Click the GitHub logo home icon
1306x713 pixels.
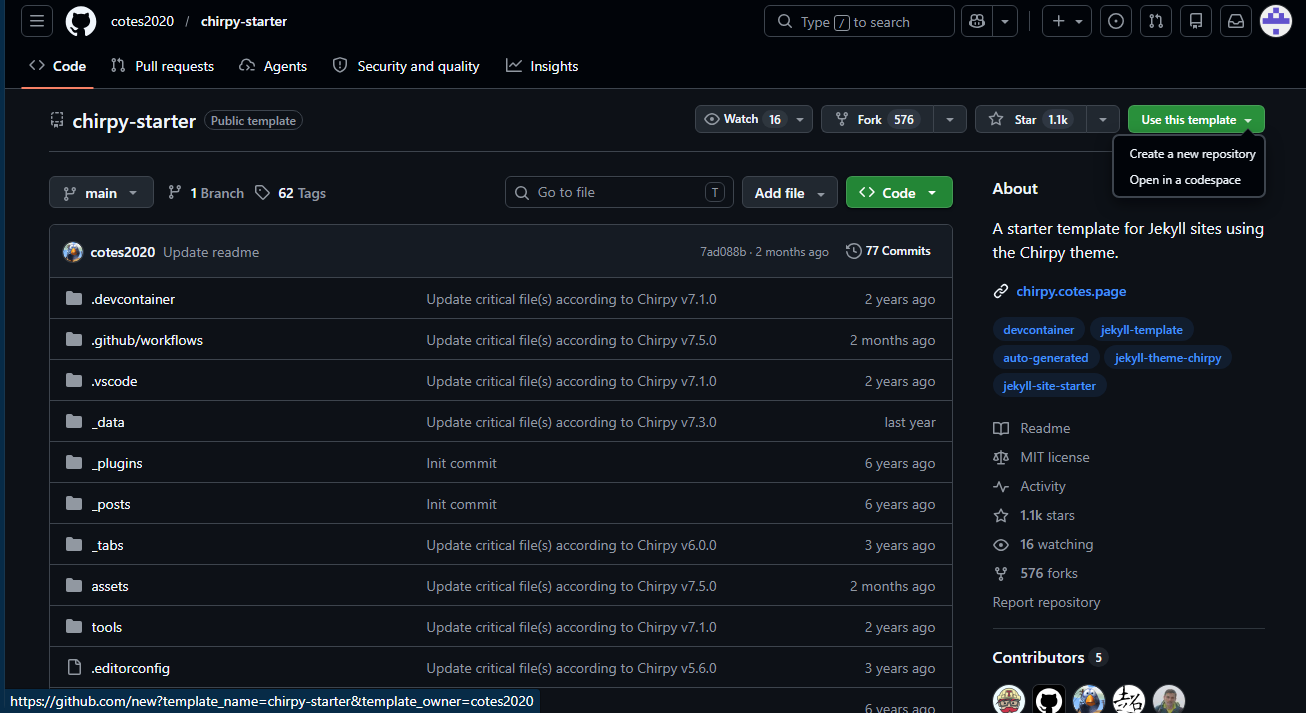[x=81, y=21]
